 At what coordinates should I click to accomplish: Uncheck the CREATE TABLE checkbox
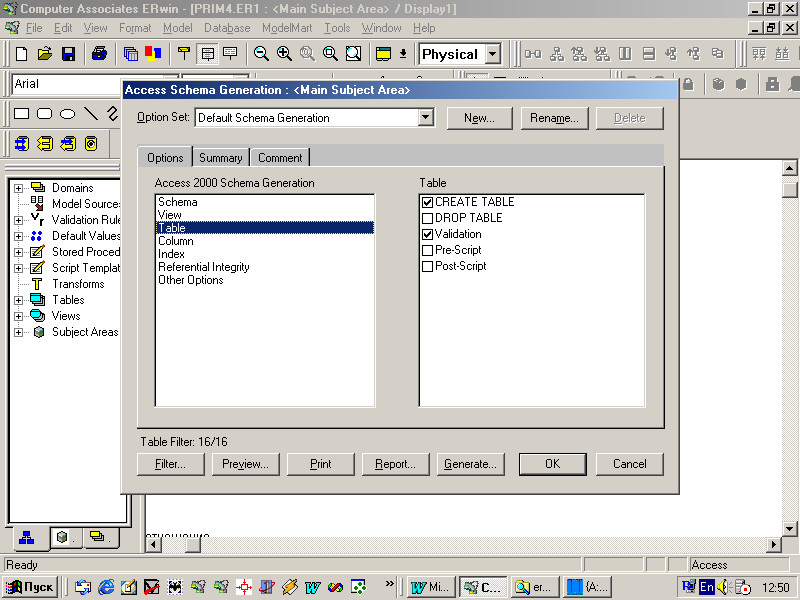[x=428, y=202]
